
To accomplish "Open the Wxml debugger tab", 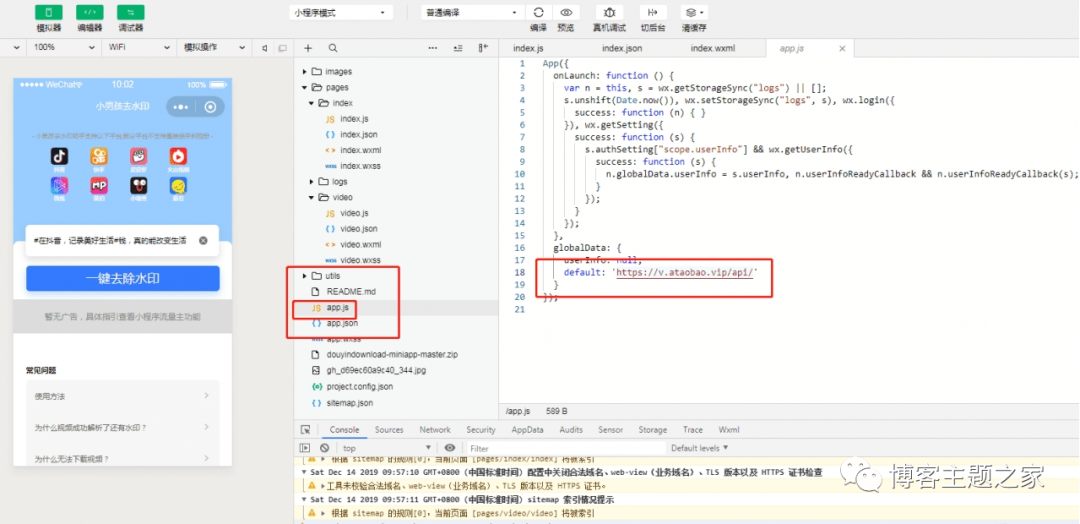I will (729, 430).
